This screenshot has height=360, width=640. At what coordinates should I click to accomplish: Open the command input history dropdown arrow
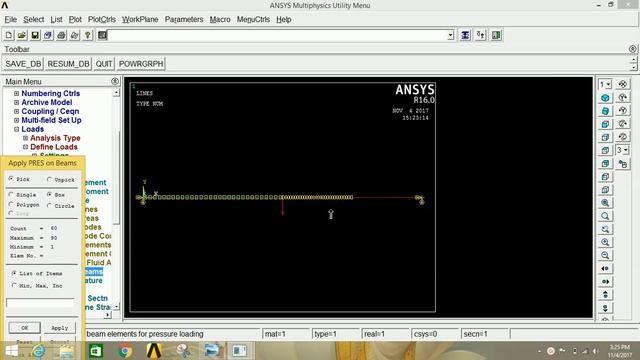pyautogui.click(x=451, y=36)
